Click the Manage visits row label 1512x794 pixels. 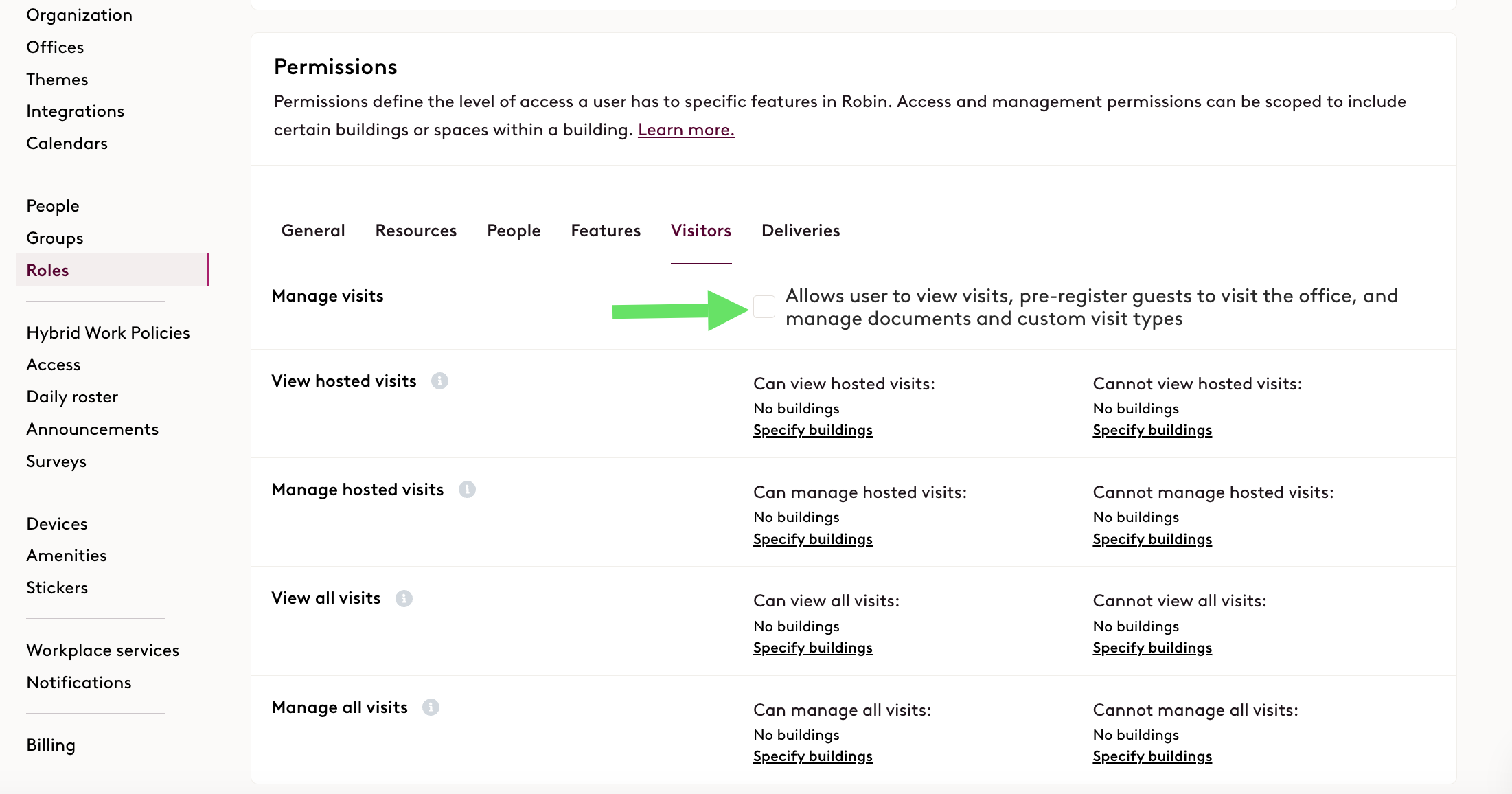click(328, 296)
